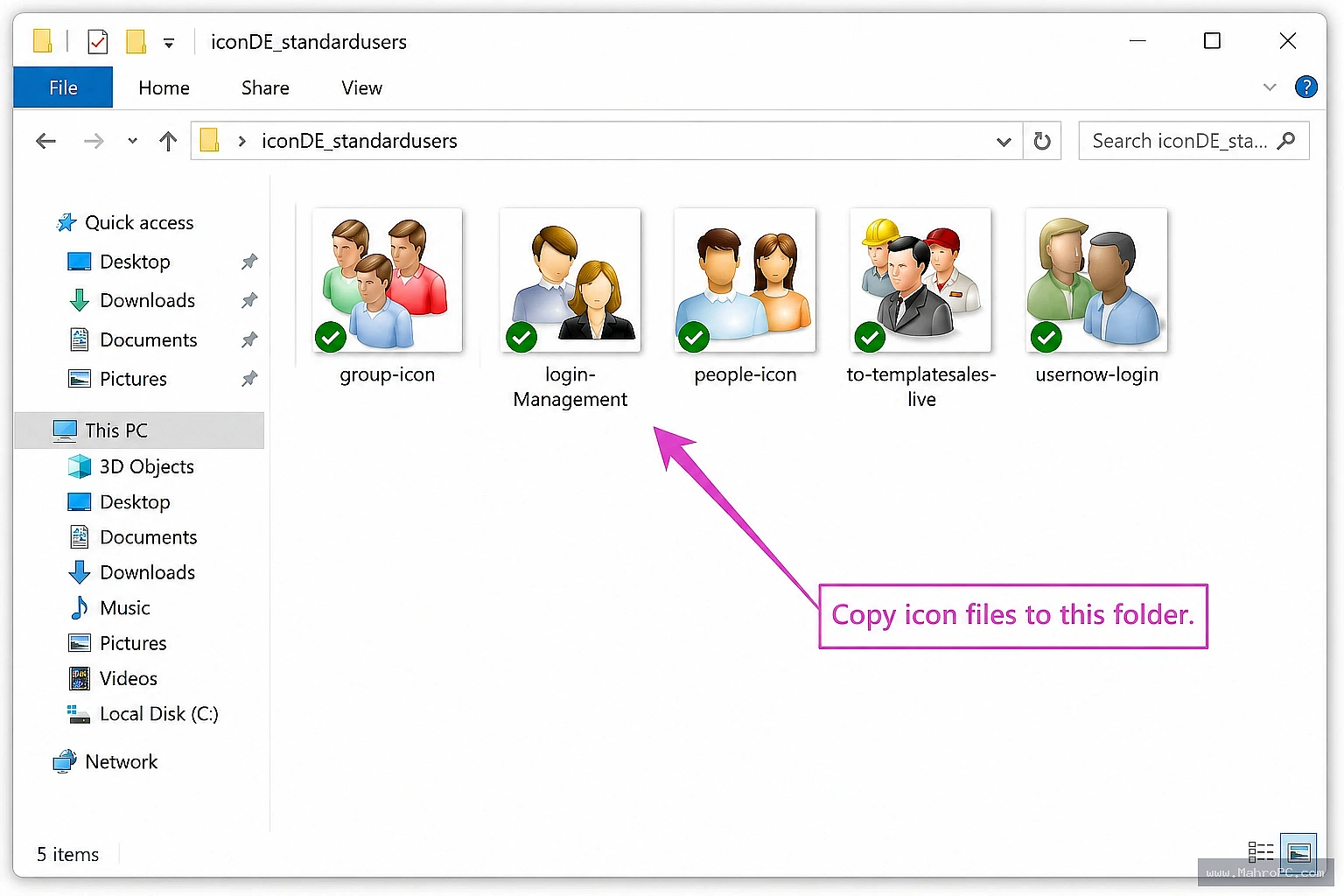Maximize the iconDE_standardusers window
Viewport: 1344px width, 896px height.
tap(1212, 41)
